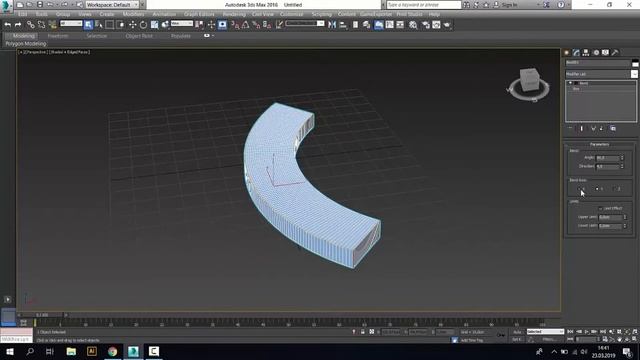The height and width of the screenshot is (360, 640).
Task: Open the Modifier List dropdown
Action: coord(601,74)
